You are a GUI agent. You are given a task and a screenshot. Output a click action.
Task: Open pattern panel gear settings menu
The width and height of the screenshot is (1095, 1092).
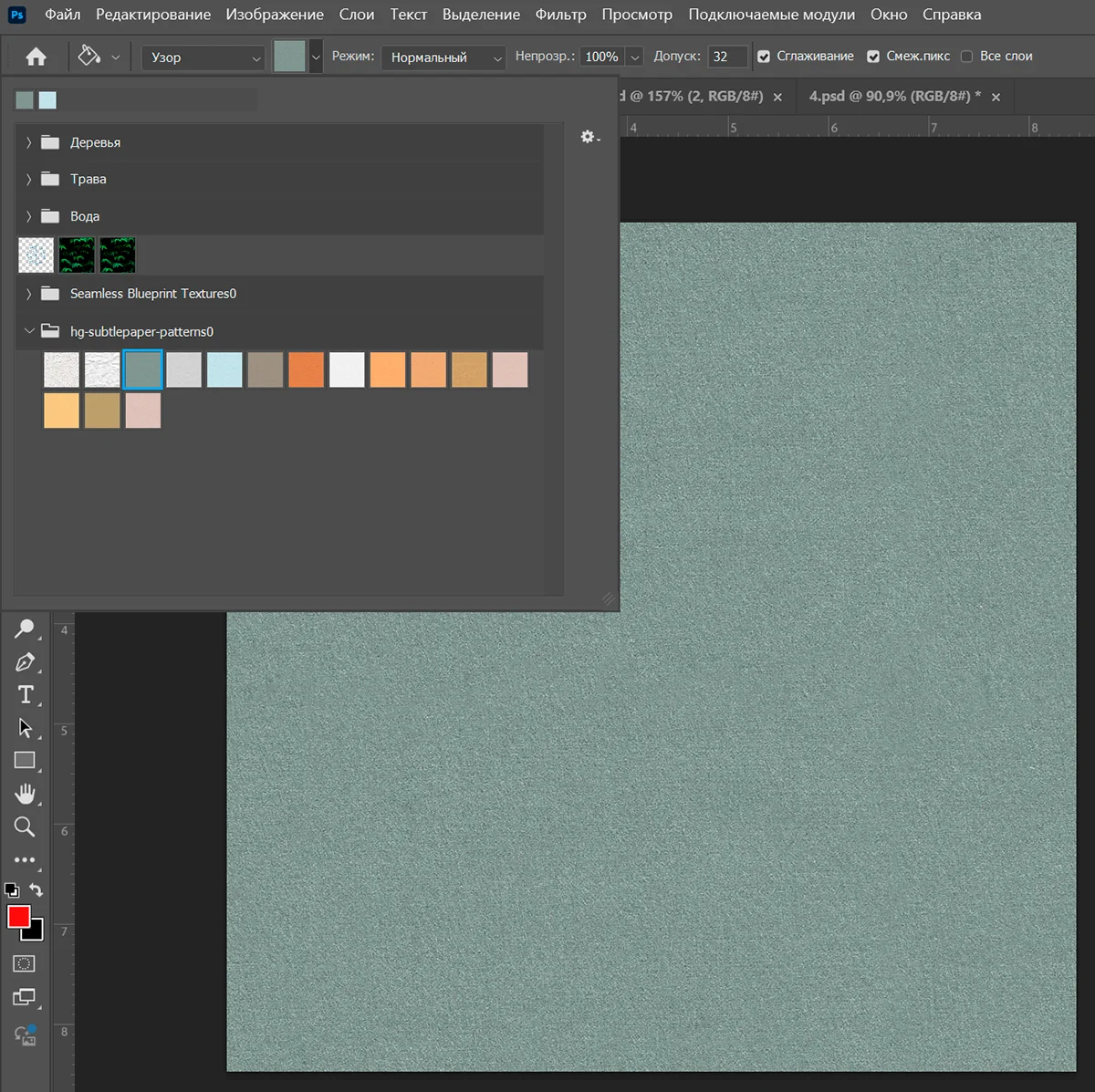pyautogui.click(x=590, y=137)
